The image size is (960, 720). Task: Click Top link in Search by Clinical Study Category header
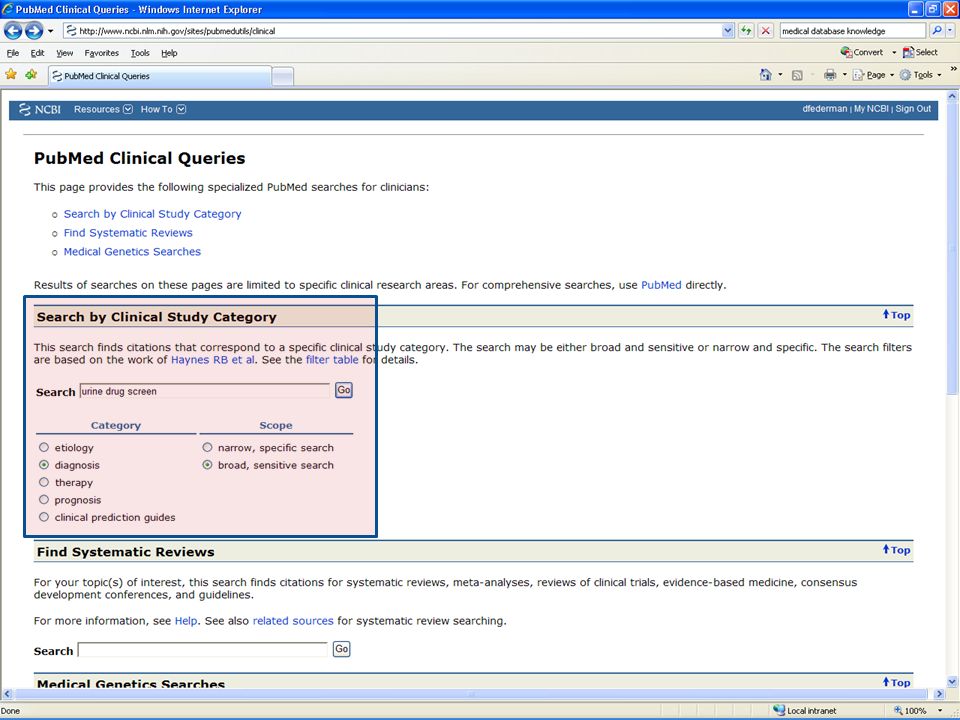(x=896, y=315)
